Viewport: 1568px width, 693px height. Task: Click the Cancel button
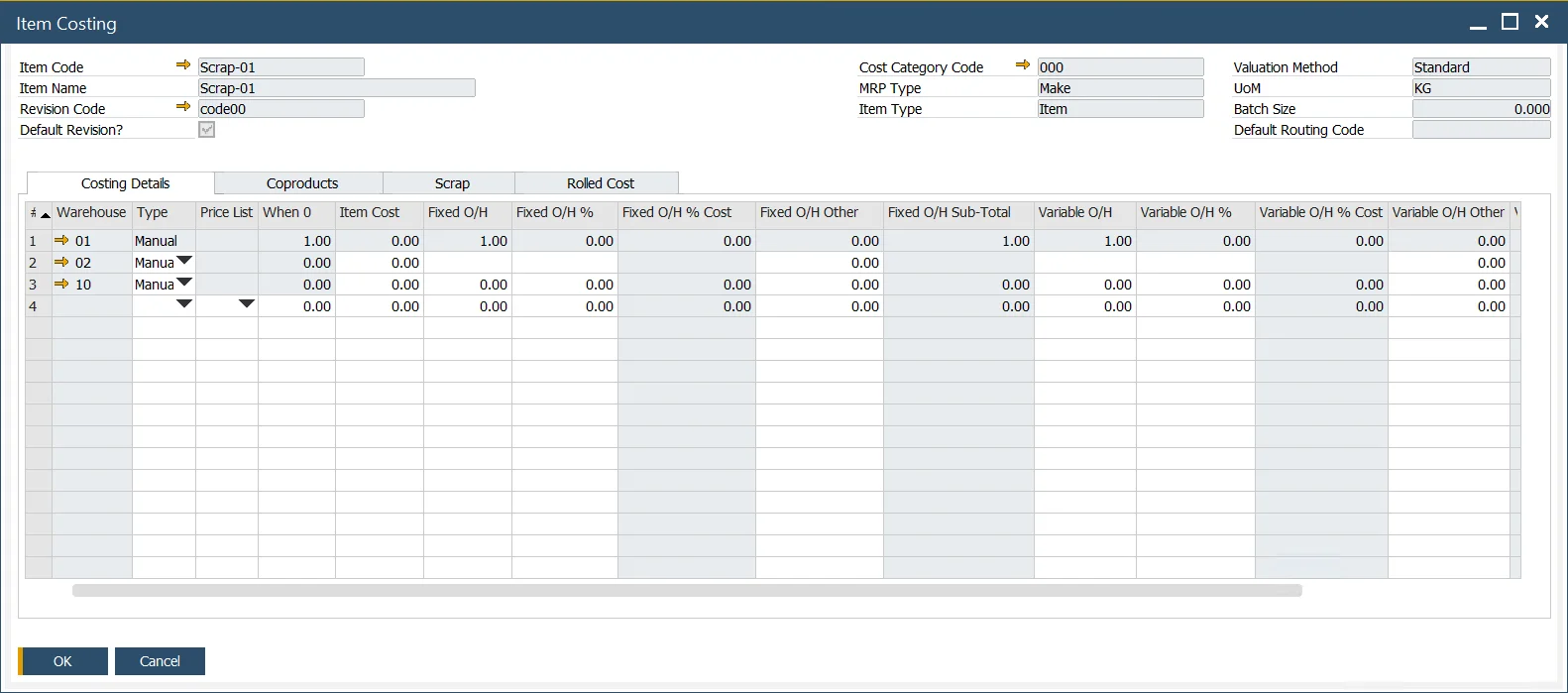160,661
